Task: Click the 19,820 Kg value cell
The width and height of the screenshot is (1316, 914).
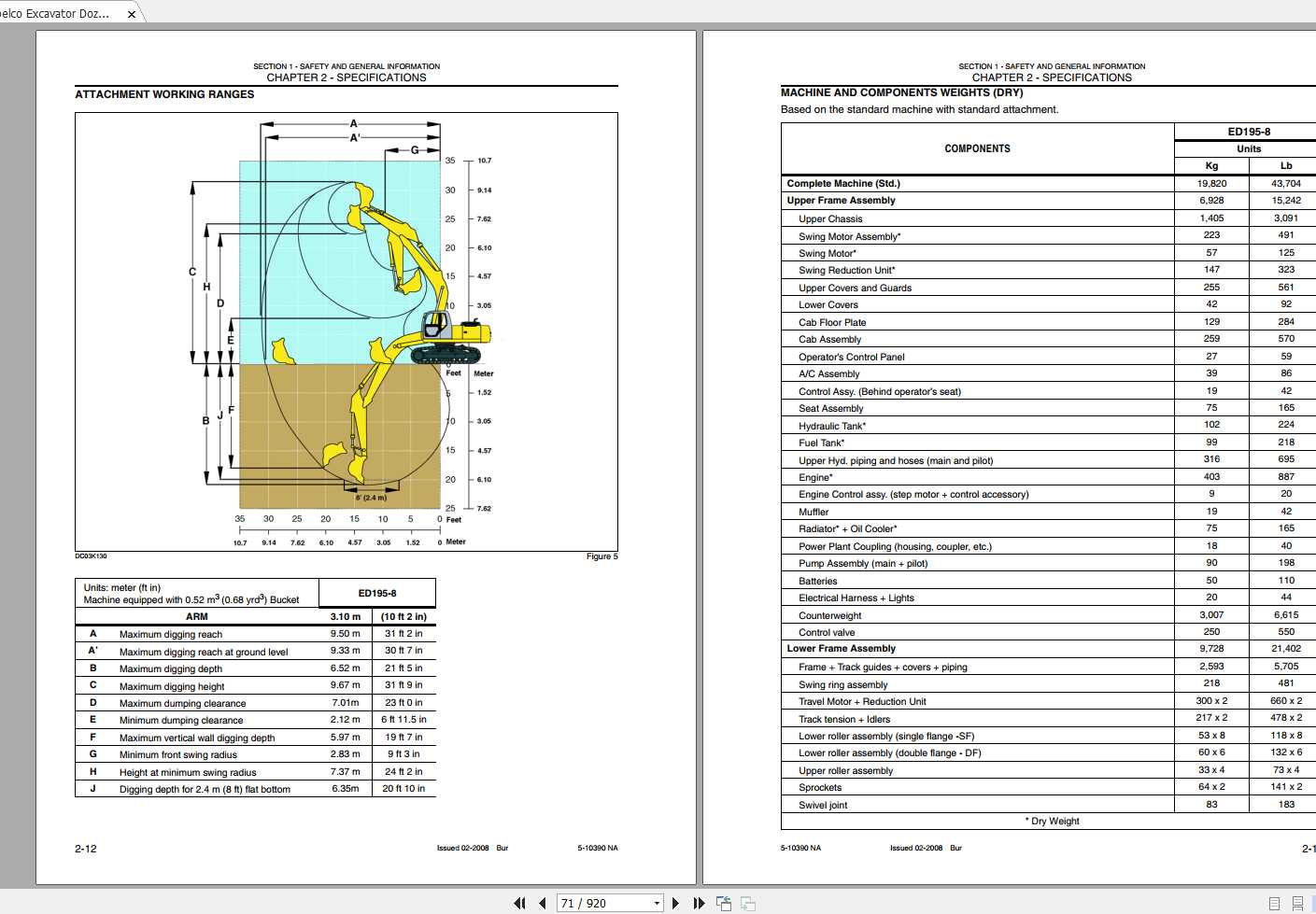Action: (x=1211, y=184)
